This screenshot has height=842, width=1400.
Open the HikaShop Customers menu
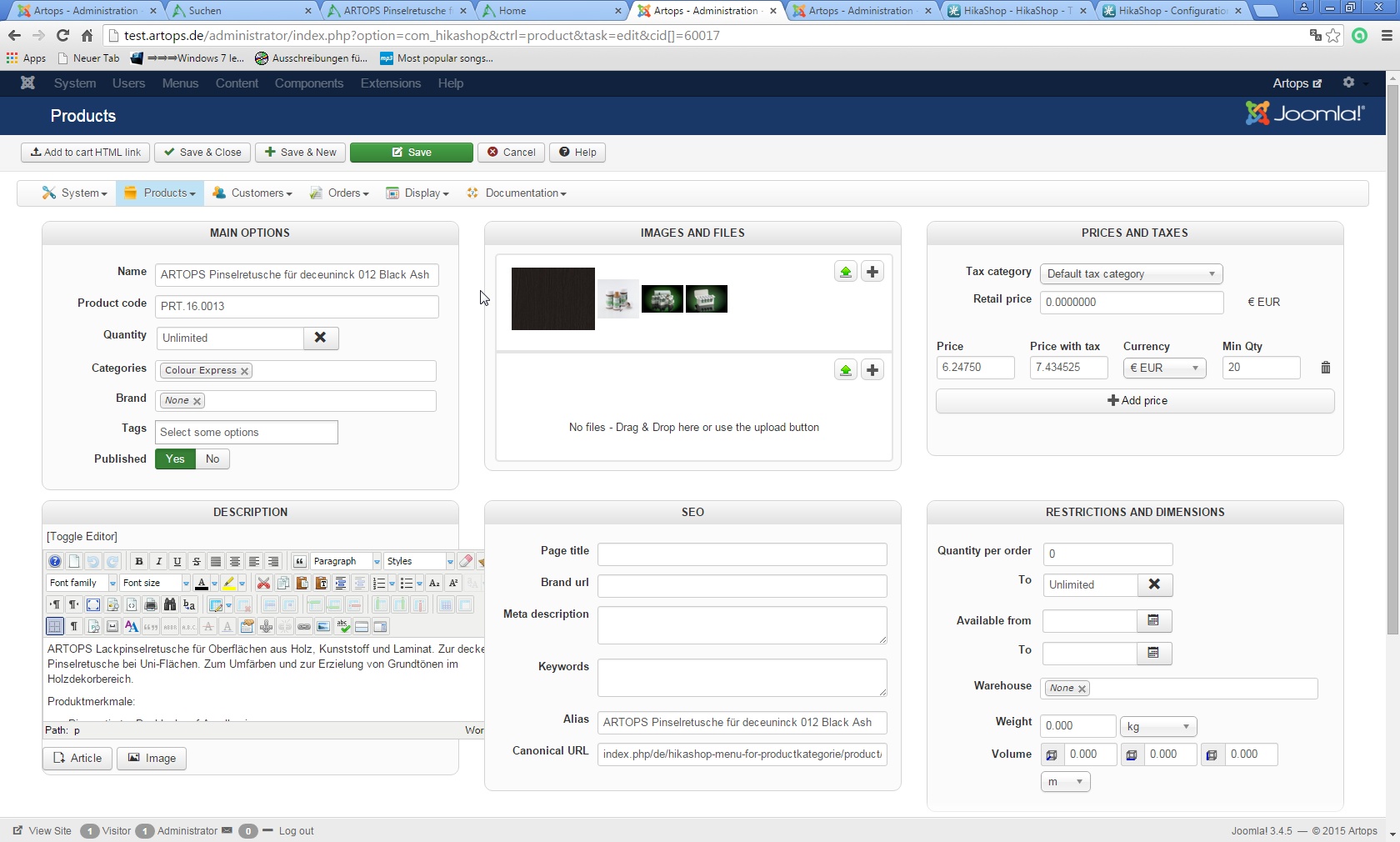(252, 193)
